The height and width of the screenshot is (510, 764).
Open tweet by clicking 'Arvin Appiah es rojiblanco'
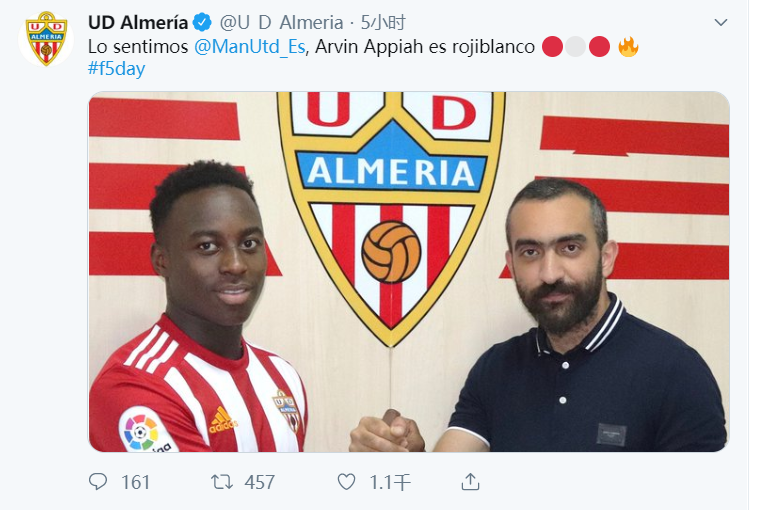pyautogui.click(x=425, y=47)
